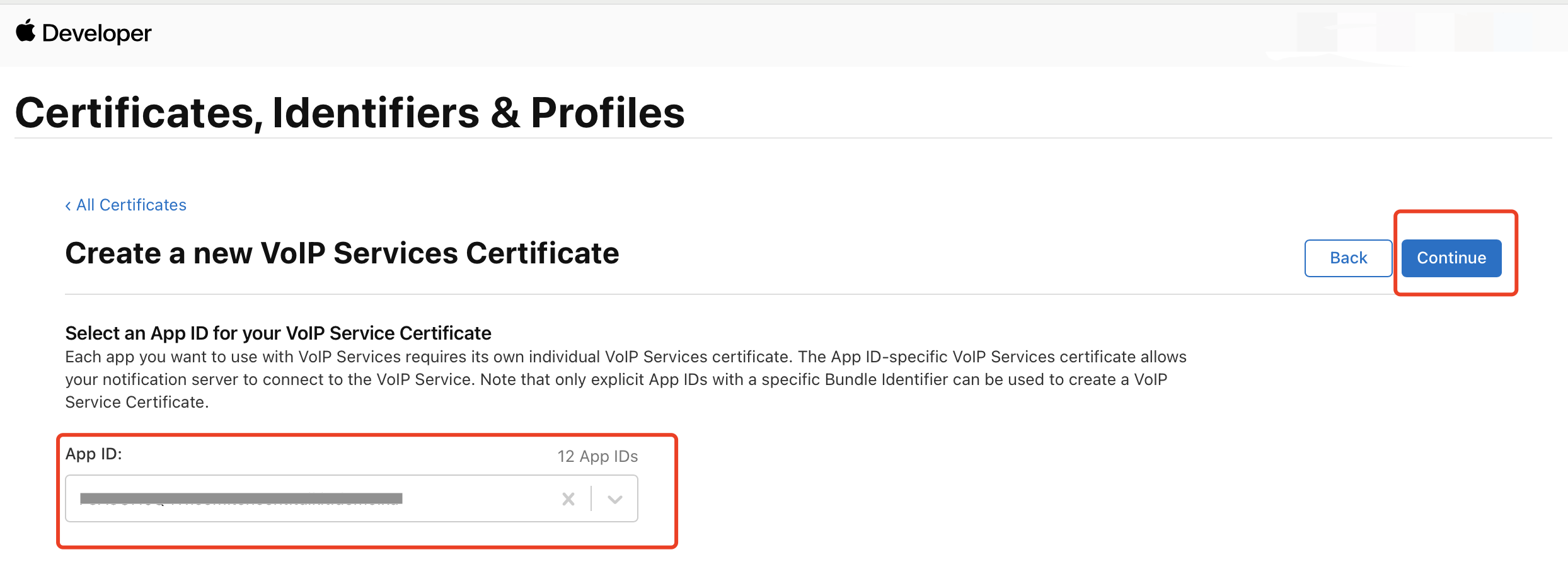1568x586 pixels.
Task: Open the Developer home link
Action: [97, 33]
